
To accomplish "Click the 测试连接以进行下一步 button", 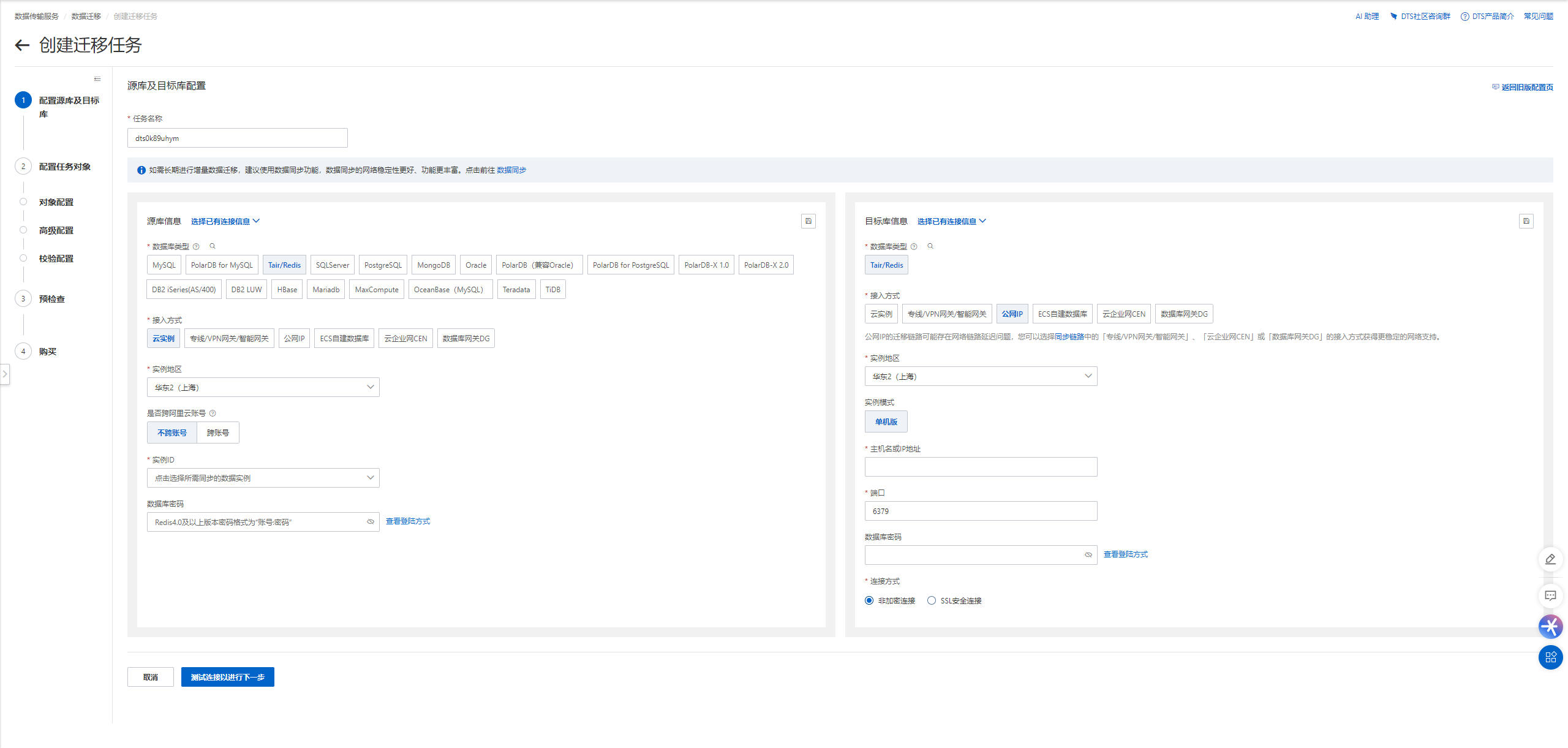I will 227,677.
